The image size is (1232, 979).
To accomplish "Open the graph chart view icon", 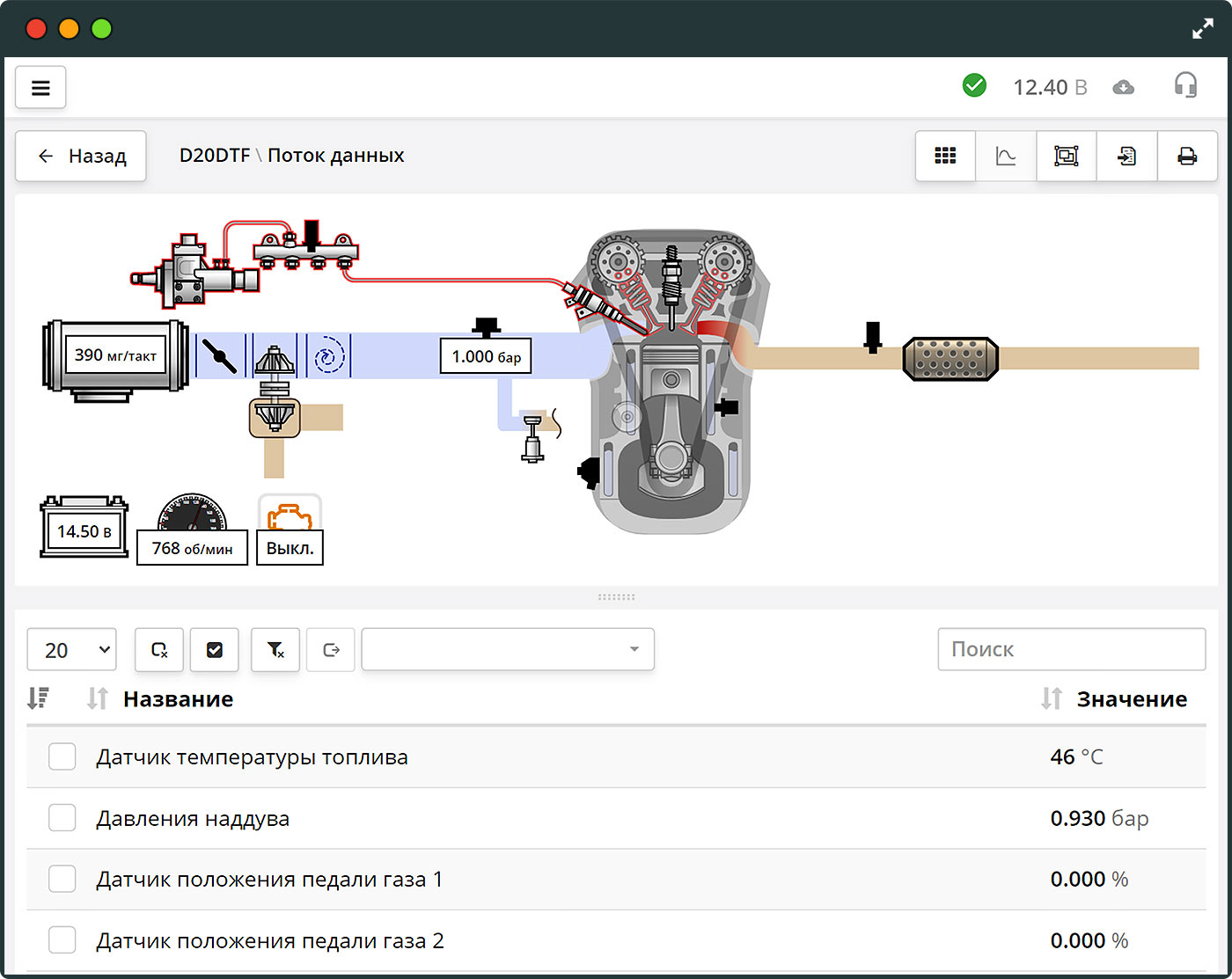I will 1006,156.
